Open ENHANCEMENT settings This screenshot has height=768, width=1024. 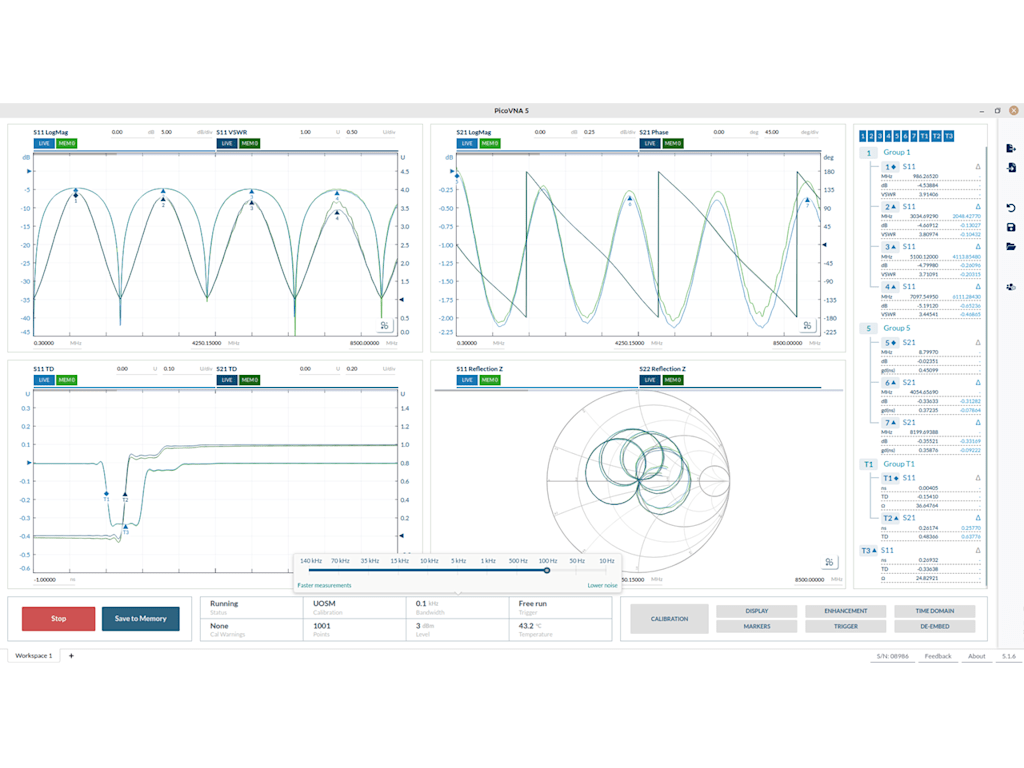click(846, 611)
